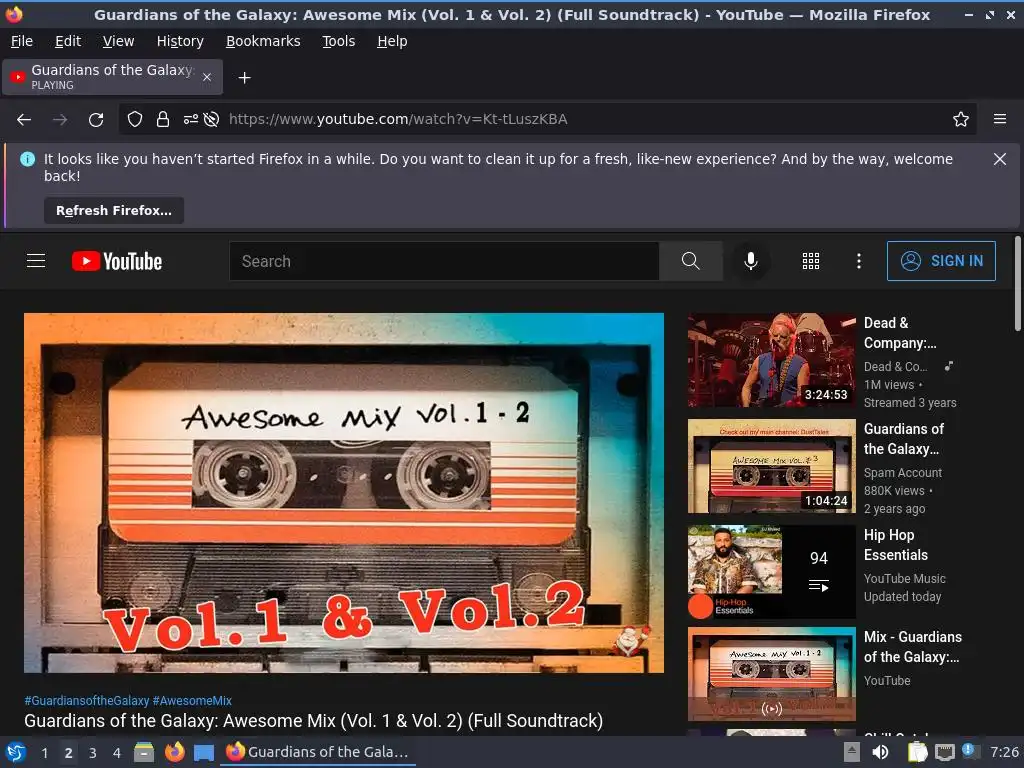Image resolution: width=1024 pixels, height=768 pixels.
Task: Open YouTube settings three-dot menu
Action: pyautogui.click(x=859, y=261)
